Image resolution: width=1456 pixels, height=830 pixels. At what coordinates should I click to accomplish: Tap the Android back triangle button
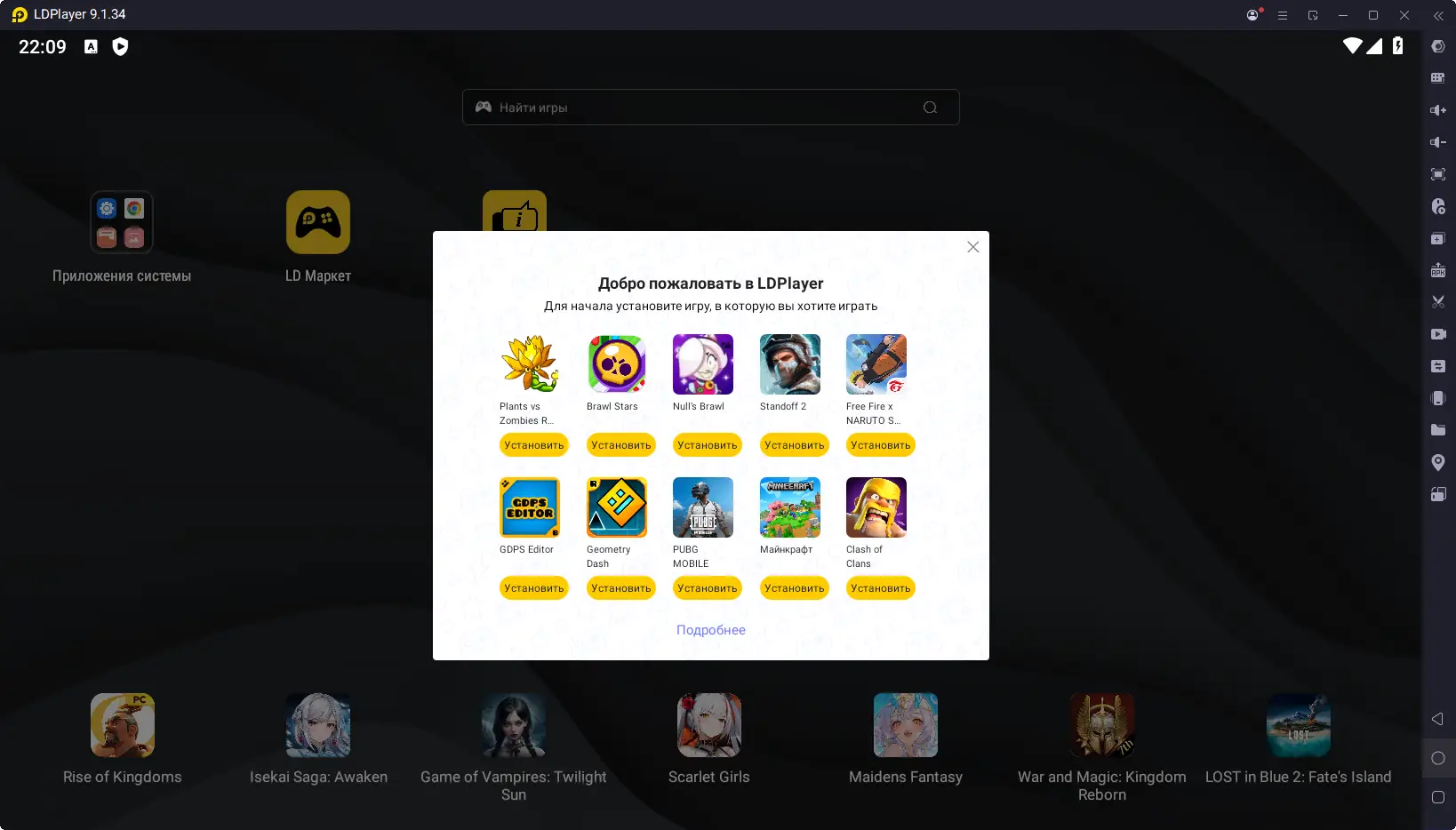(1437, 719)
